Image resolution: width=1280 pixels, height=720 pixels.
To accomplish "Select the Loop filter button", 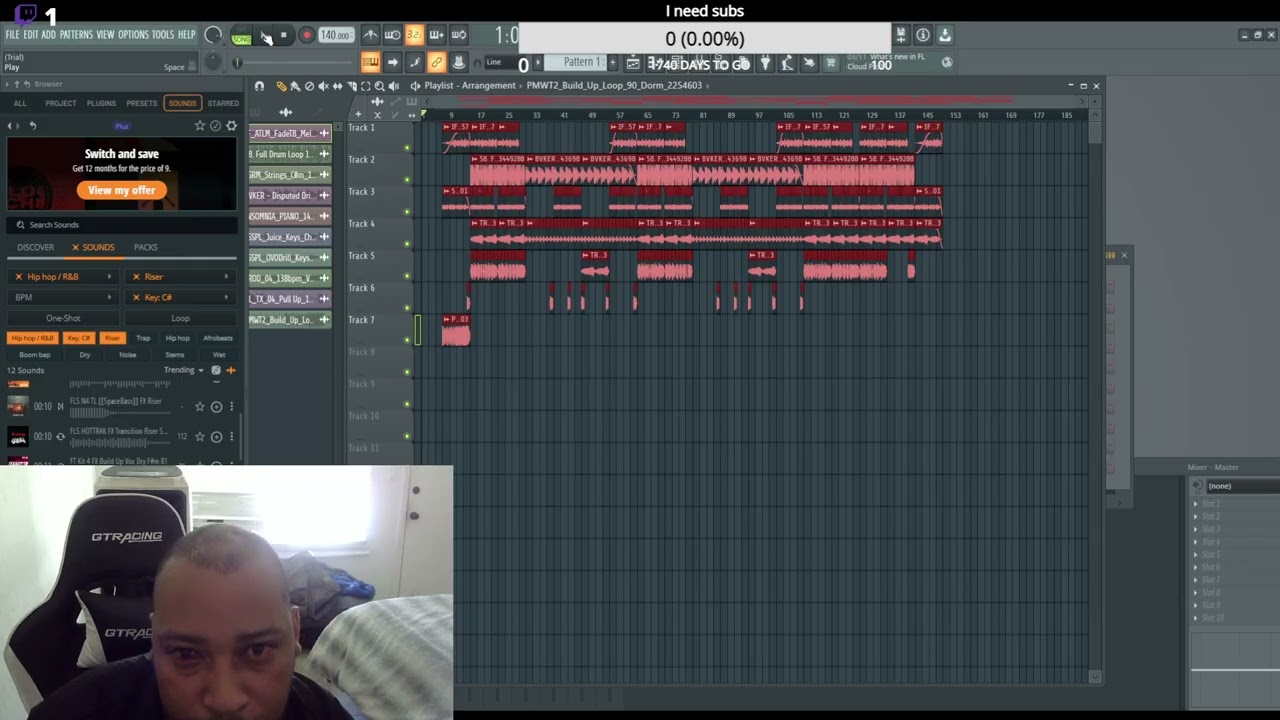I will pyautogui.click(x=180, y=318).
